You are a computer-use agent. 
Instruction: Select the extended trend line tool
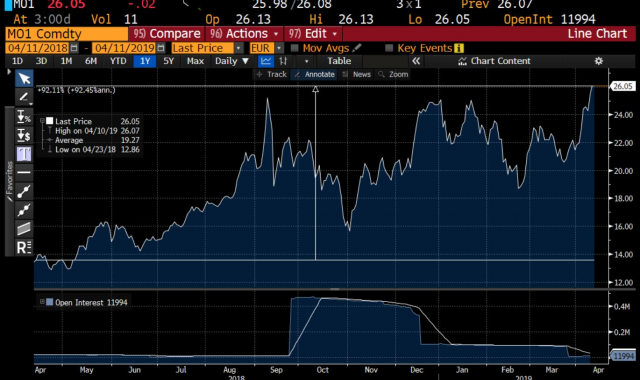[x=24, y=210]
